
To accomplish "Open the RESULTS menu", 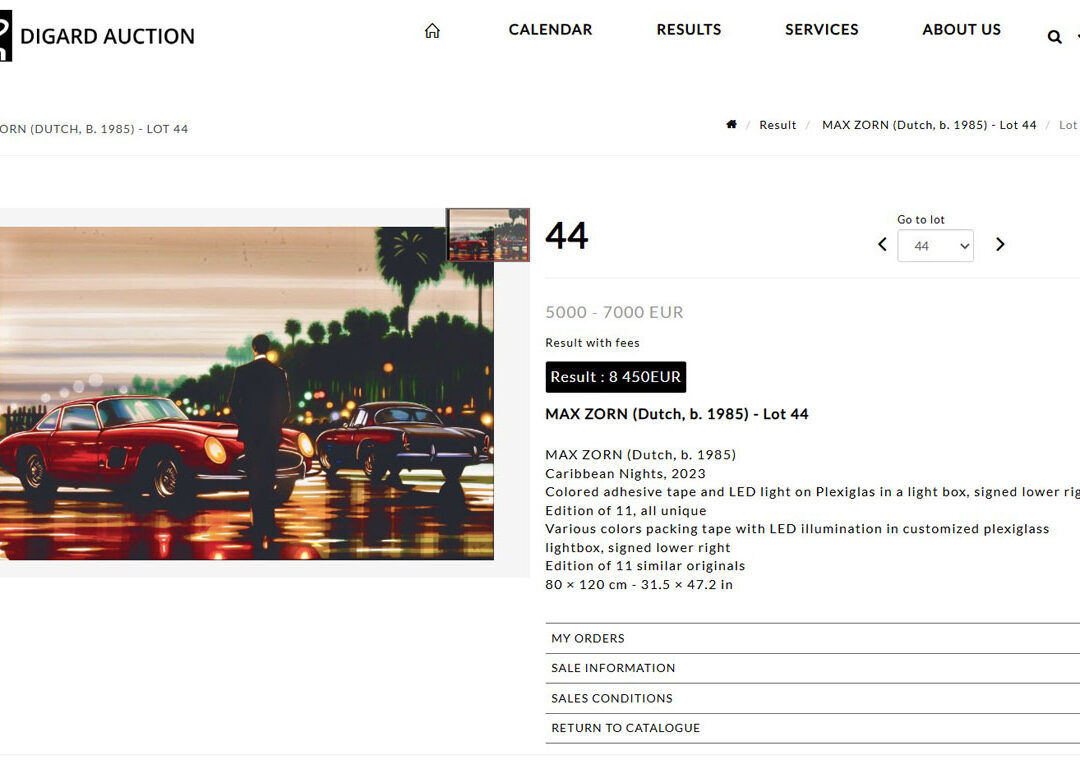I will [x=689, y=30].
